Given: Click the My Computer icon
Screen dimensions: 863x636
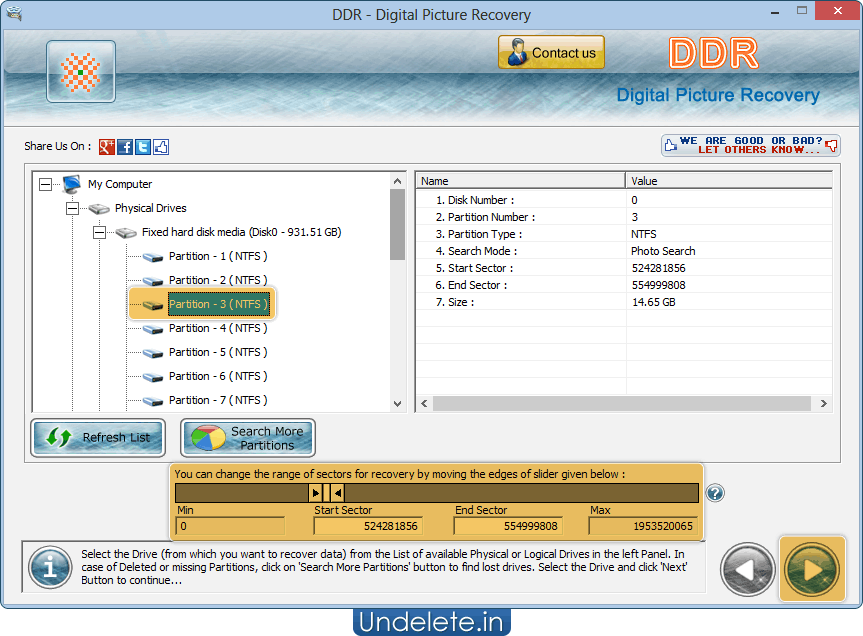Looking at the screenshot, I should [72, 184].
